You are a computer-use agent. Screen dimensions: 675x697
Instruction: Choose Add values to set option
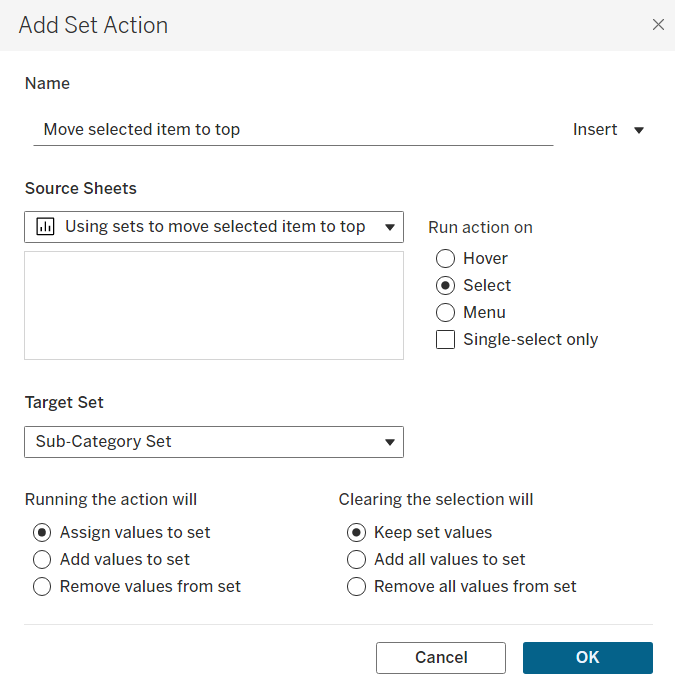tap(42, 560)
